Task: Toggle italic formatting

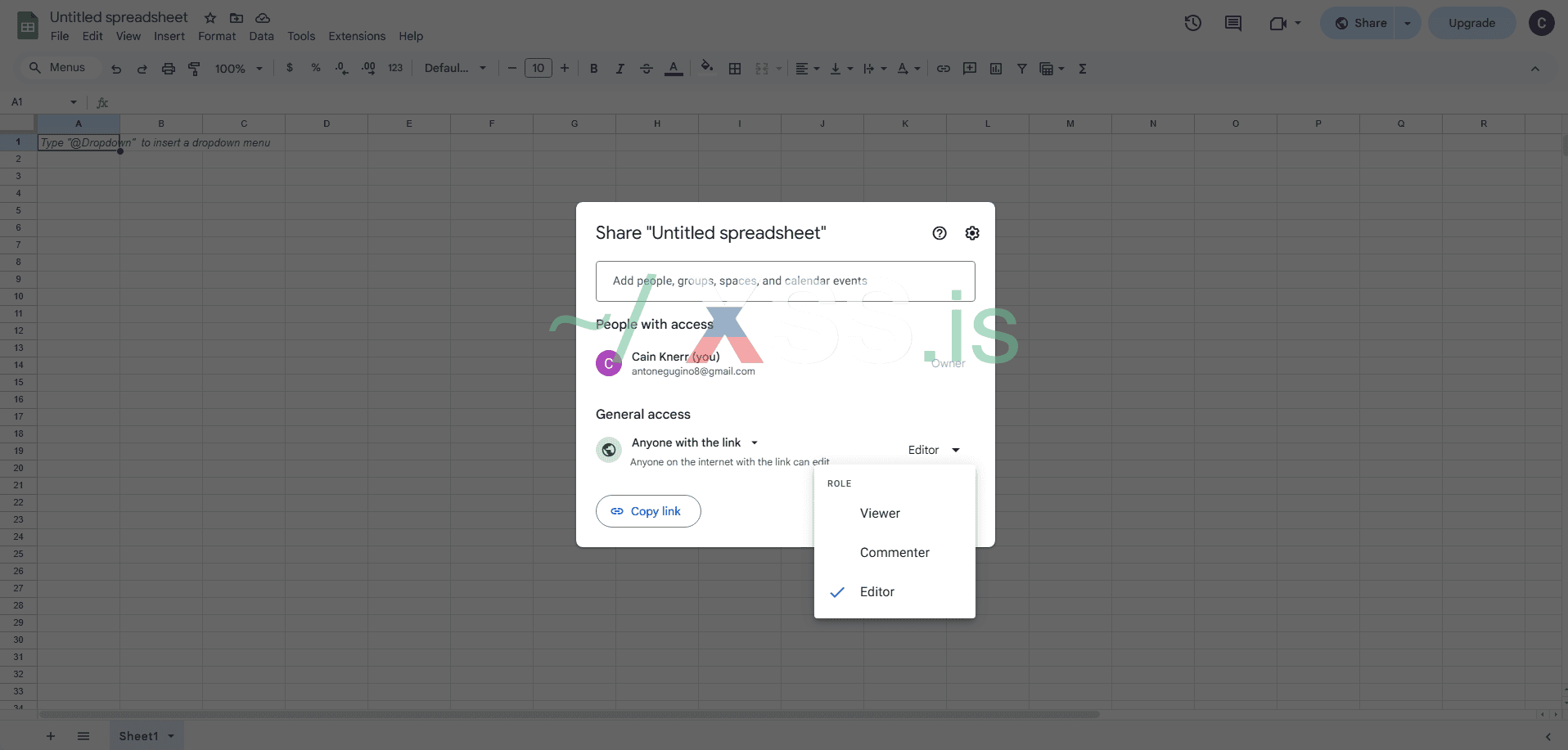Action: (620, 69)
